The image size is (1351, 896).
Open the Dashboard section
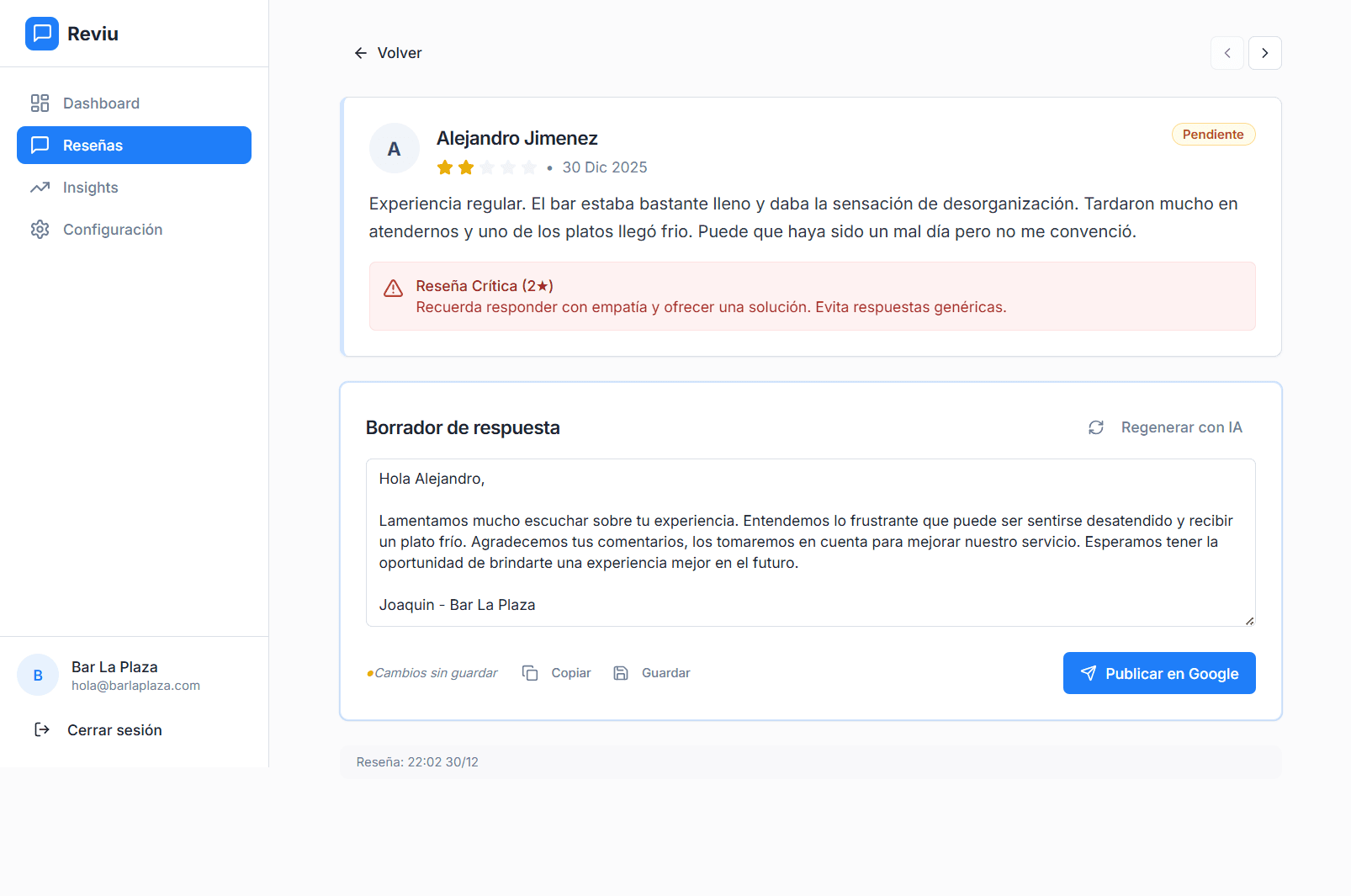coord(101,103)
